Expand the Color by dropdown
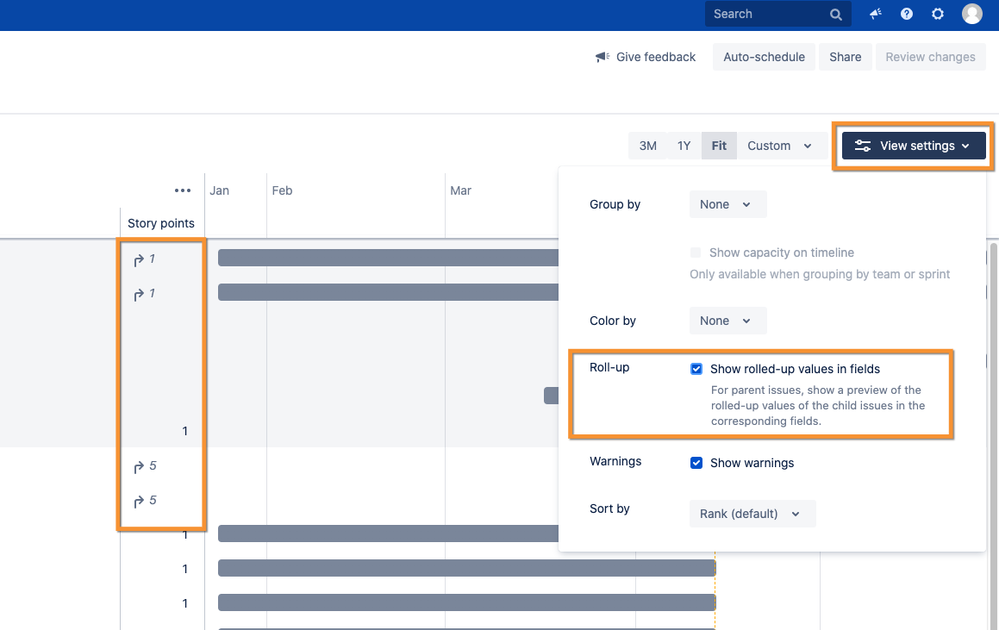The height and width of the screenshot is (630, 999). 727,321
